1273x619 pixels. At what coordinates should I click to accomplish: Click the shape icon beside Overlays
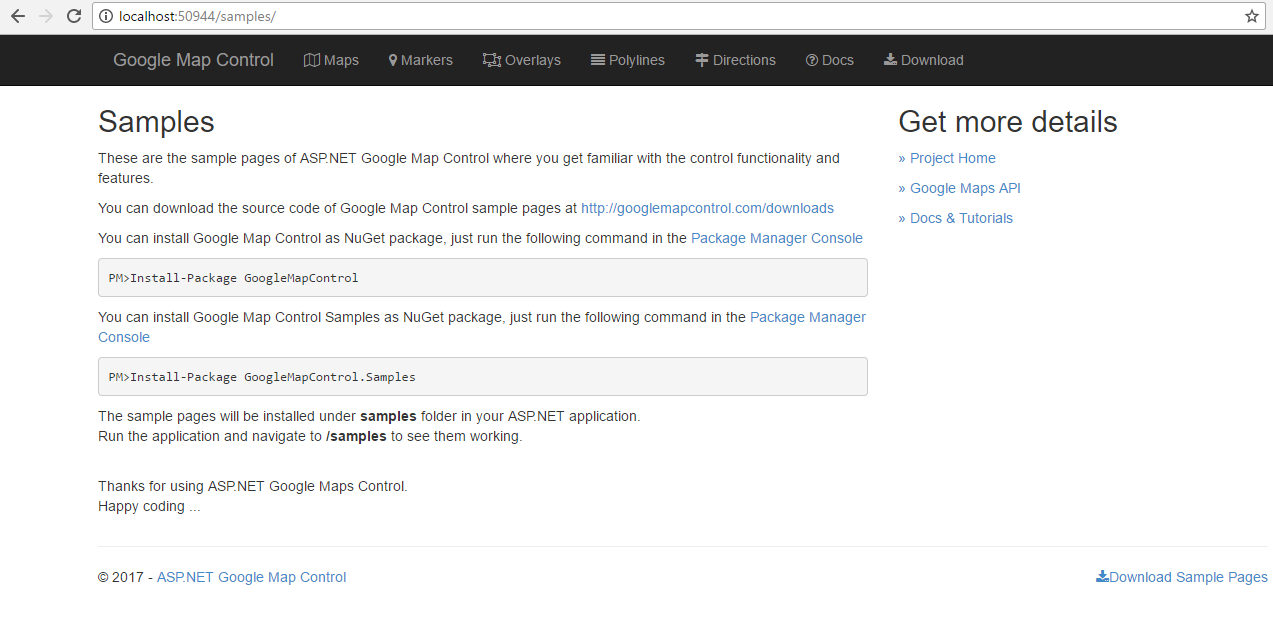[491, 60]
